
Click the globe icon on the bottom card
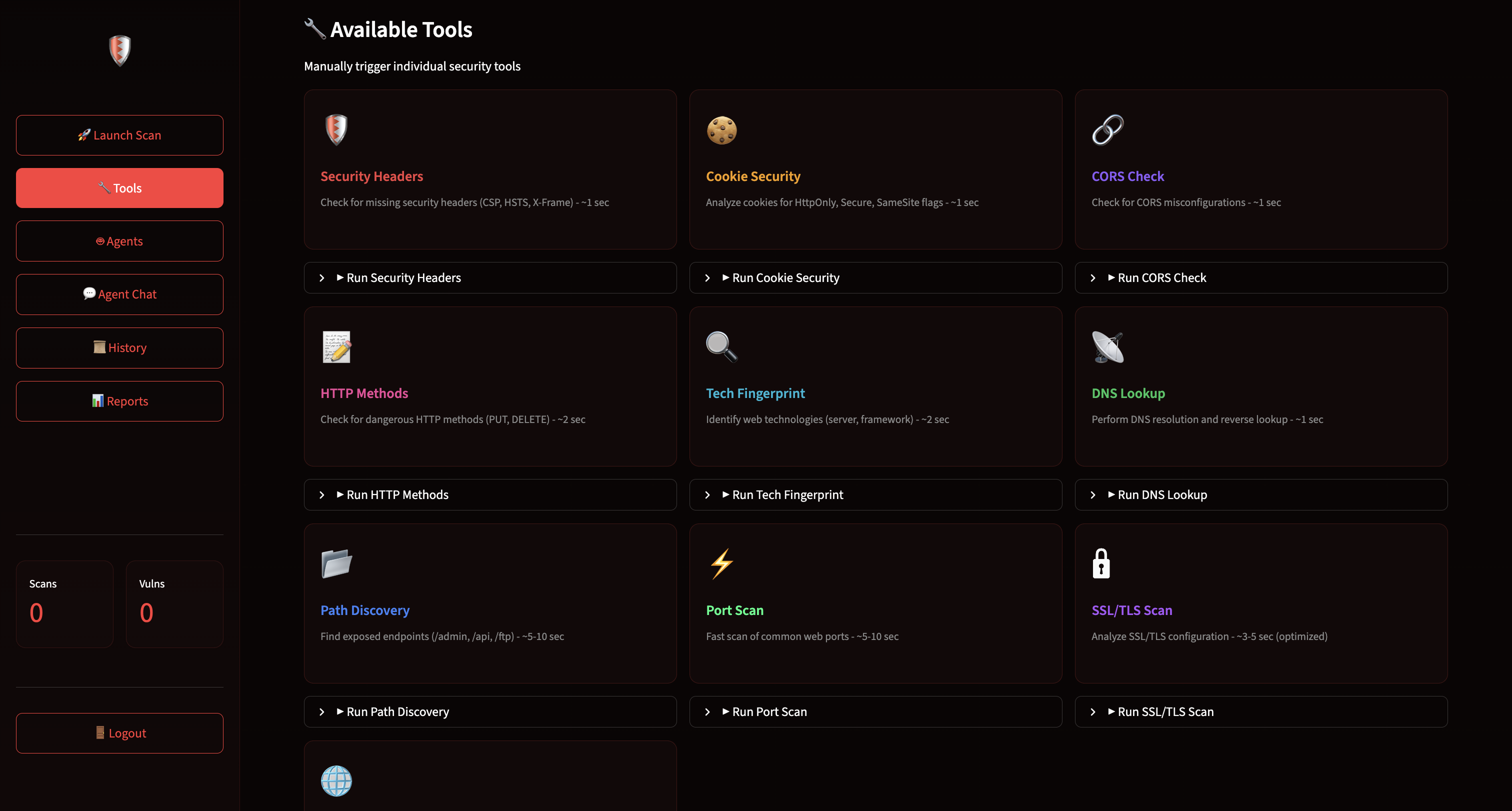point(336,780)
